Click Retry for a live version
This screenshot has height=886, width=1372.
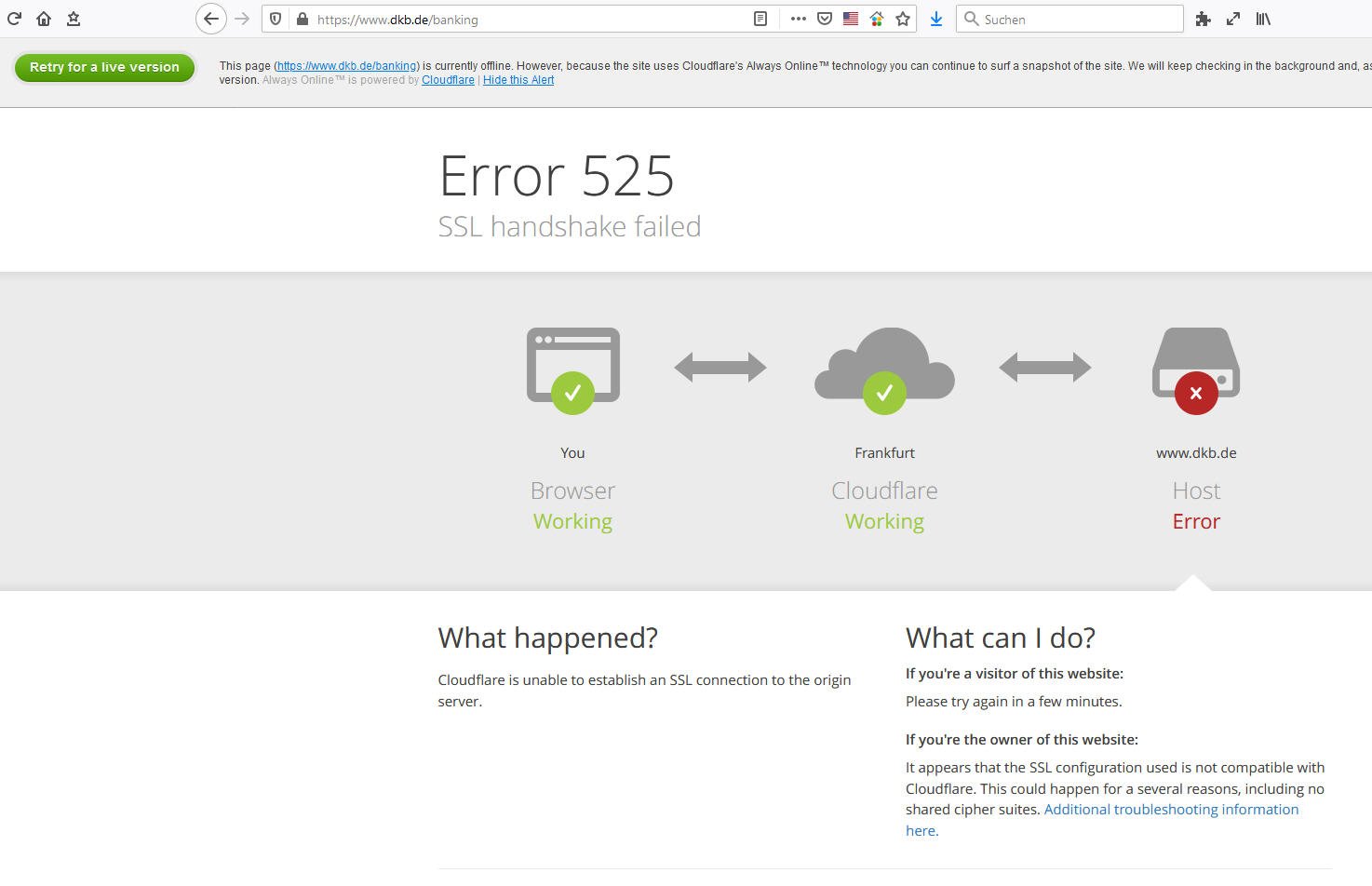[104, 67]
